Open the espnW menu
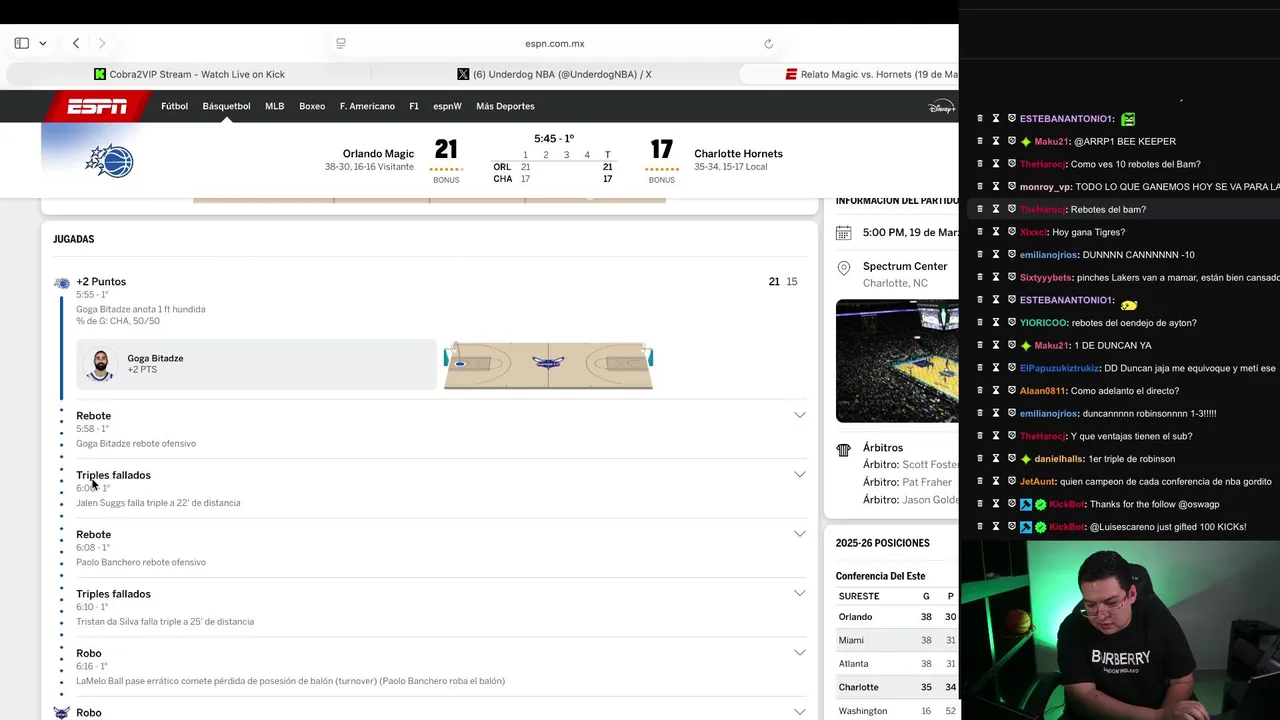The width and height of the screenshot is (1280, 720). coord(447,106)
